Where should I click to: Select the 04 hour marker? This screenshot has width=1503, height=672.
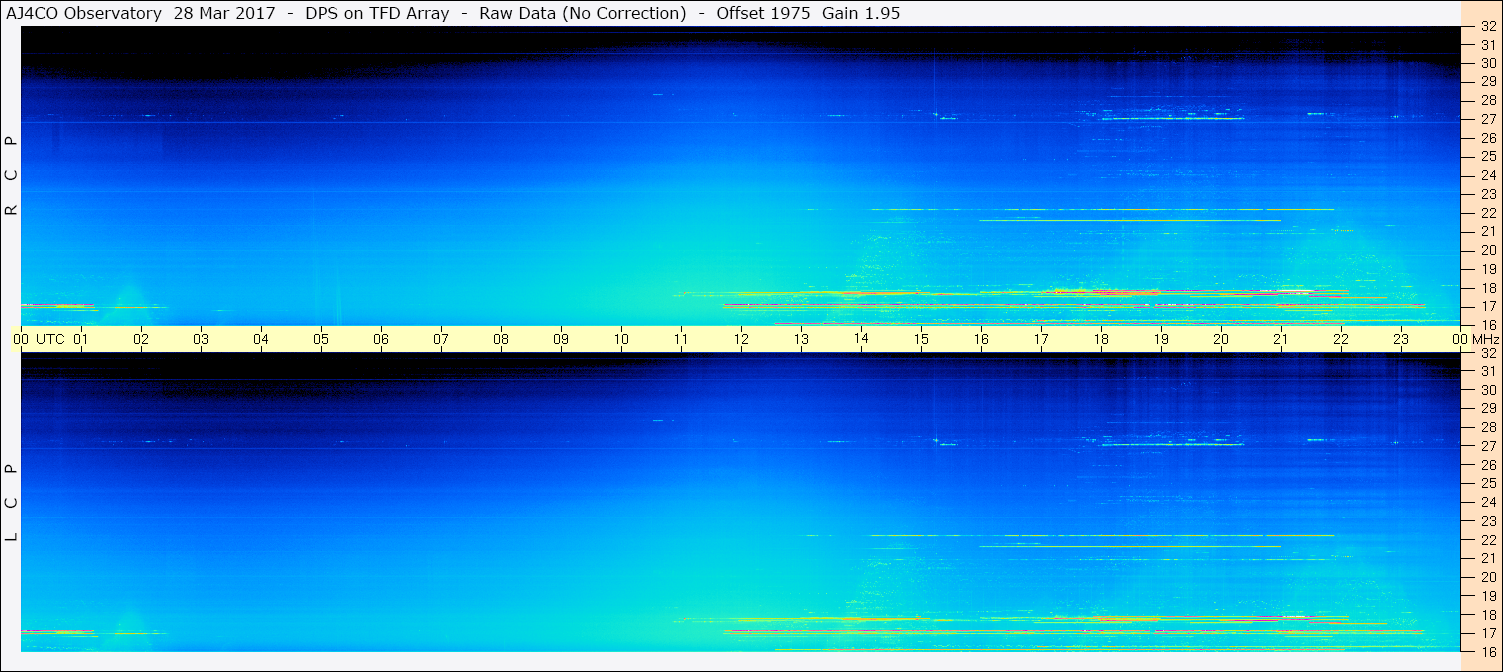click(x=261, y=339)
